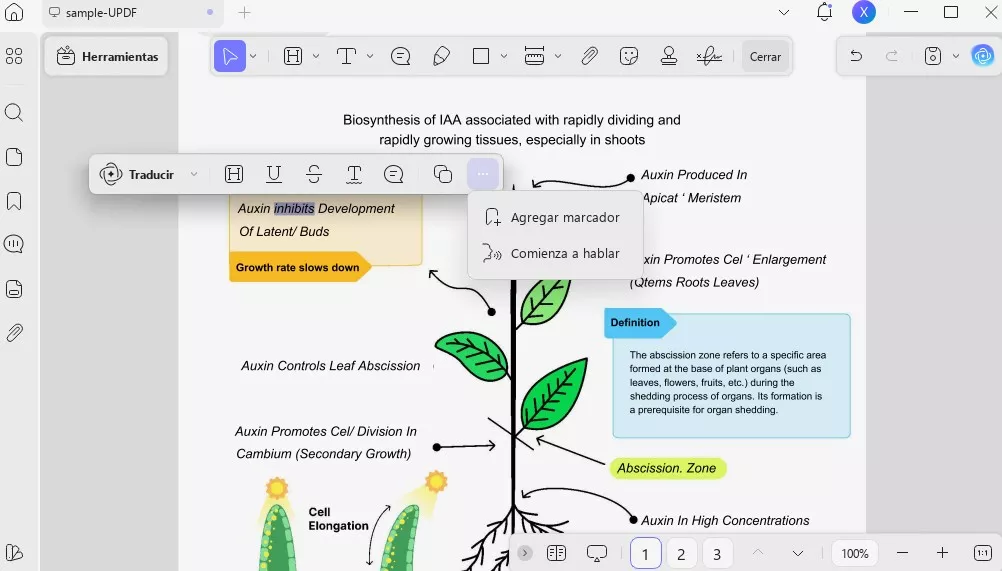Go to page 1 button

point(645,554)
